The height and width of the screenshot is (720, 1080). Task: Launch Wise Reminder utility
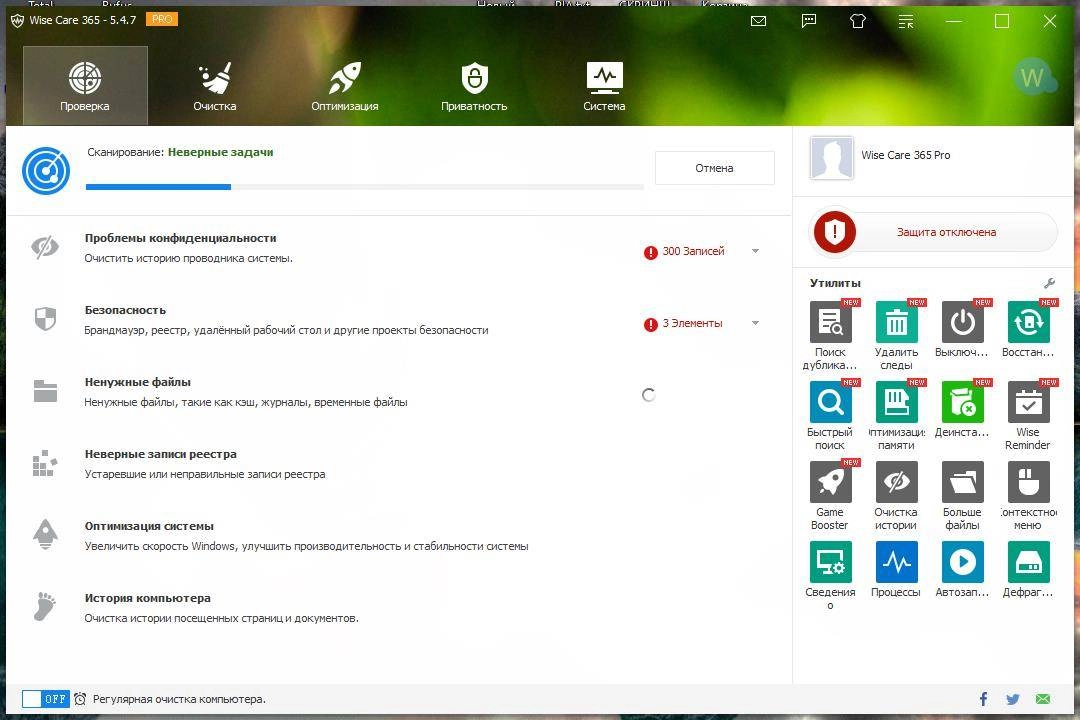(1028, 402)
